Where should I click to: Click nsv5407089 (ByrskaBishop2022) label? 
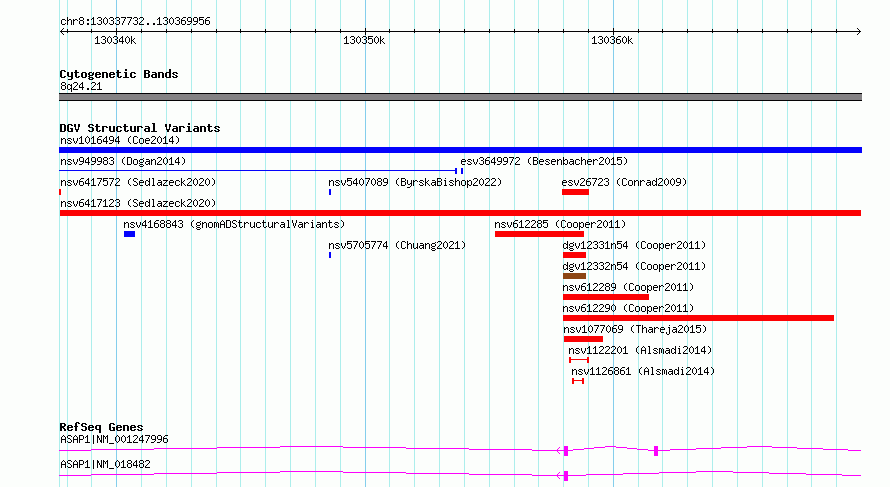[x=415, y=182]
